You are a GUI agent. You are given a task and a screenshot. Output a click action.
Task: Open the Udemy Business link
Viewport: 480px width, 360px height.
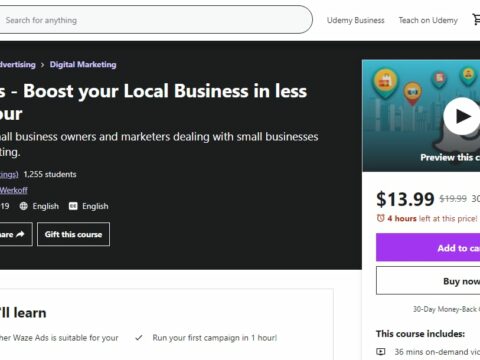click(355, 20)
